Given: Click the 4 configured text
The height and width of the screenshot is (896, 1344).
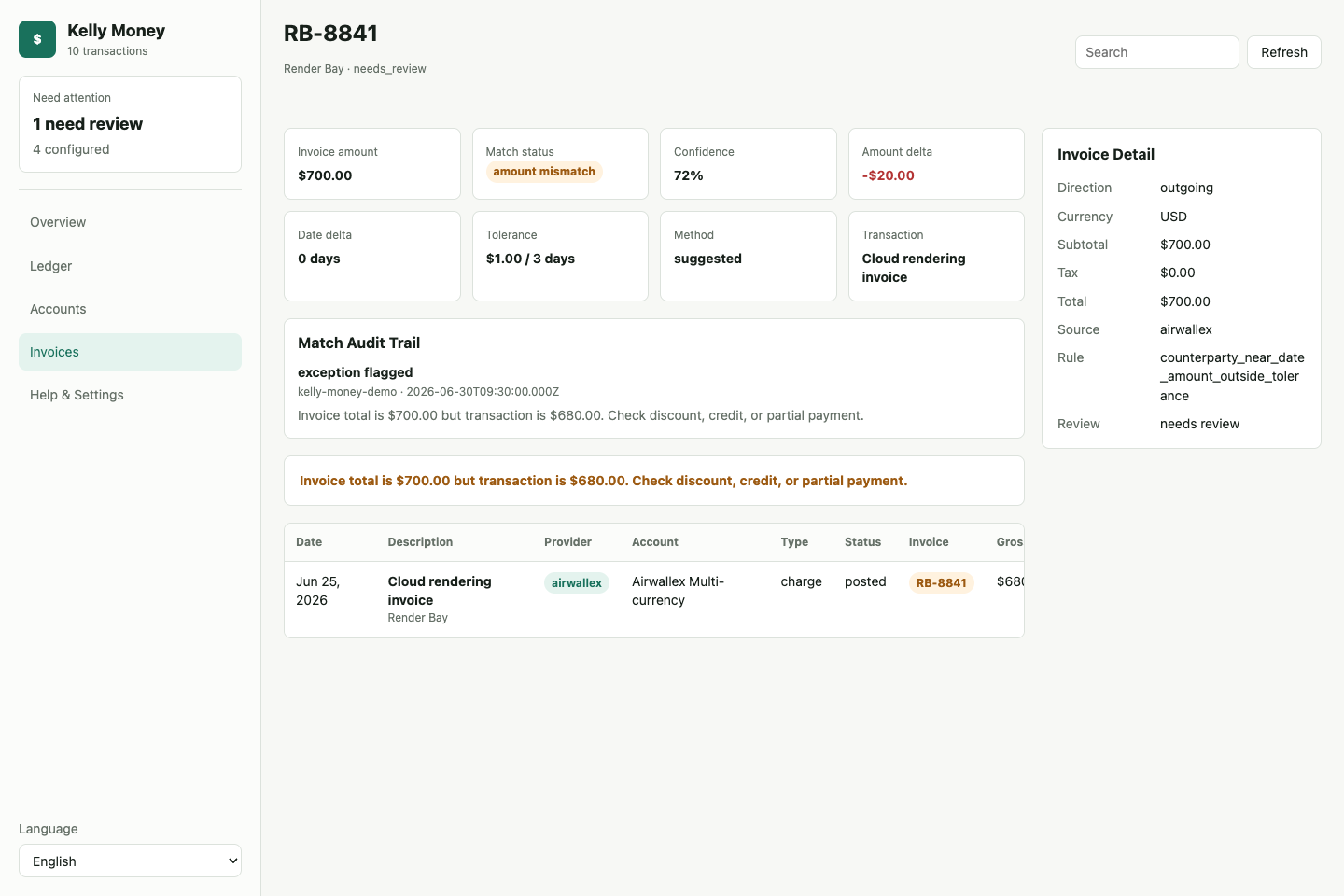Looking at the screenshot, I should click(x=71, y=149).
